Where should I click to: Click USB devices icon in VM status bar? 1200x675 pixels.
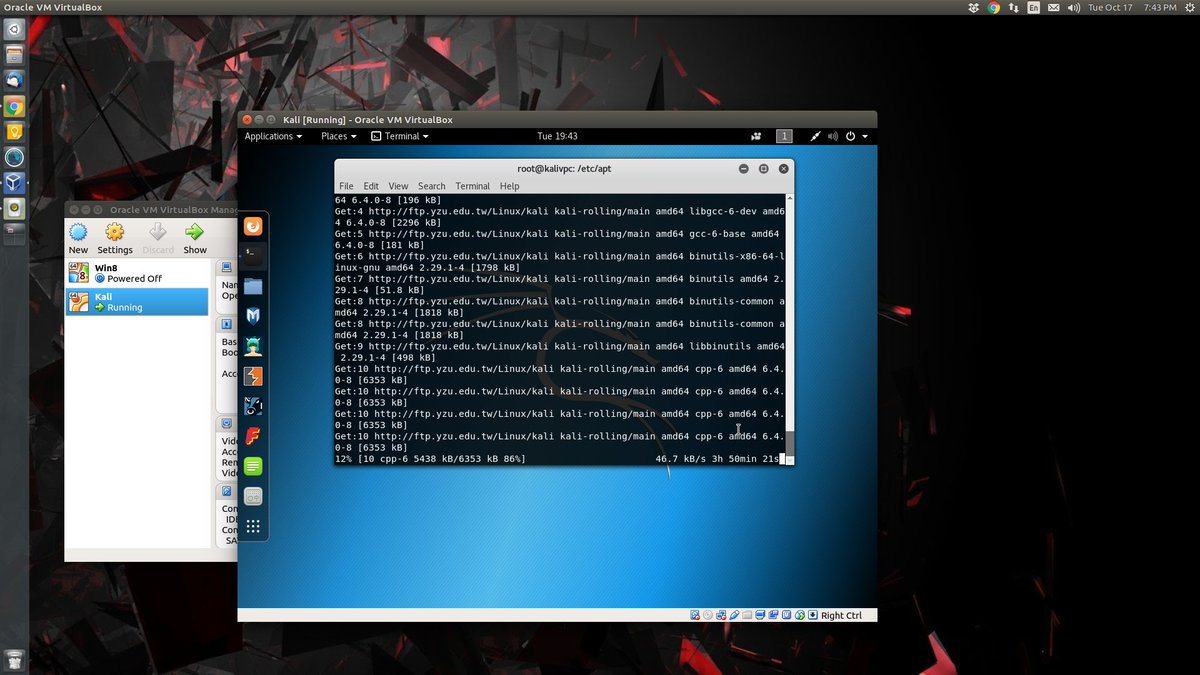[734, 615]
